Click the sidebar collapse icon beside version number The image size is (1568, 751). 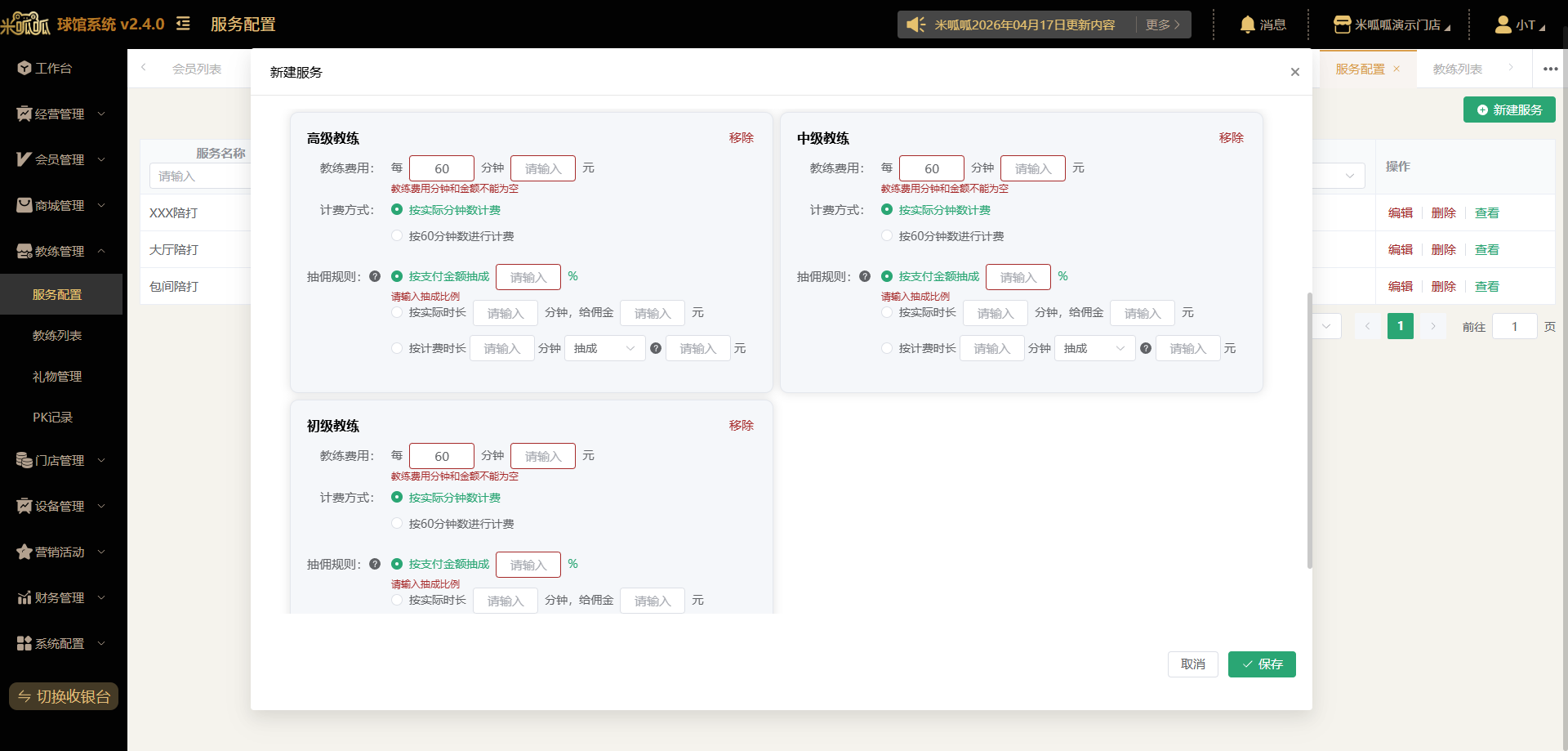pos(183,24)
